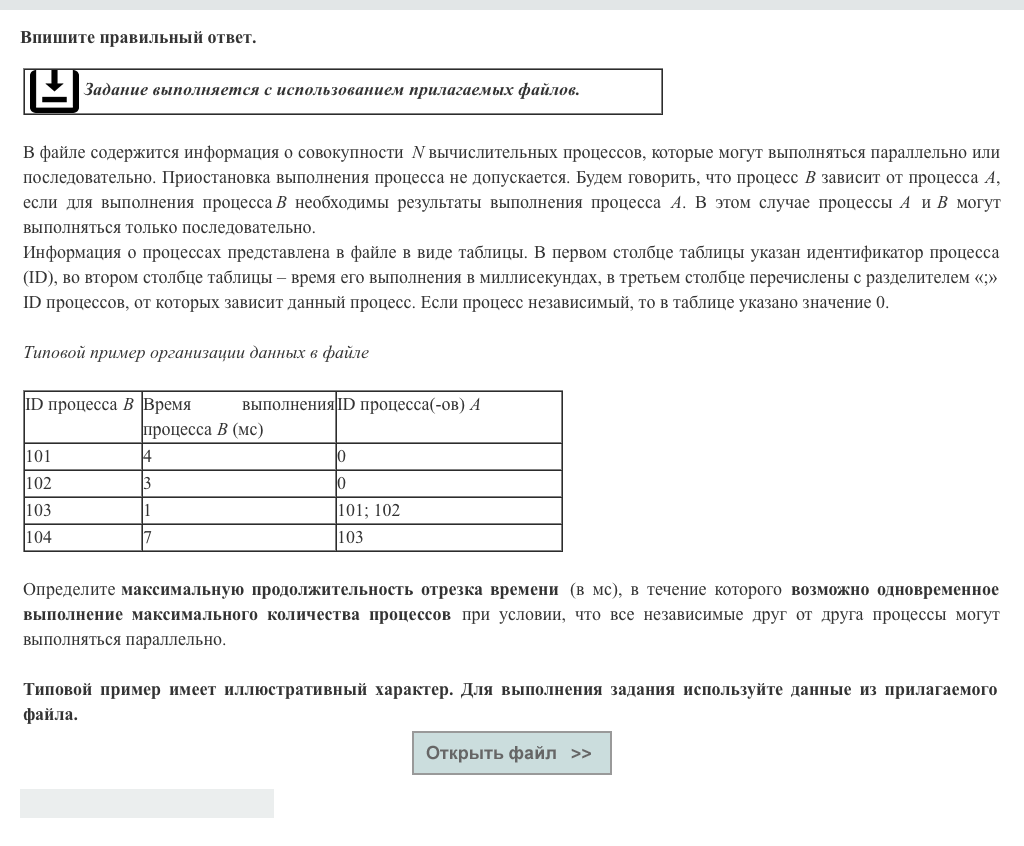Image resolution: width=1024 pixels, height=846 pixels.
Task: Click table cell with process ID 101
Action: (38, 456)
